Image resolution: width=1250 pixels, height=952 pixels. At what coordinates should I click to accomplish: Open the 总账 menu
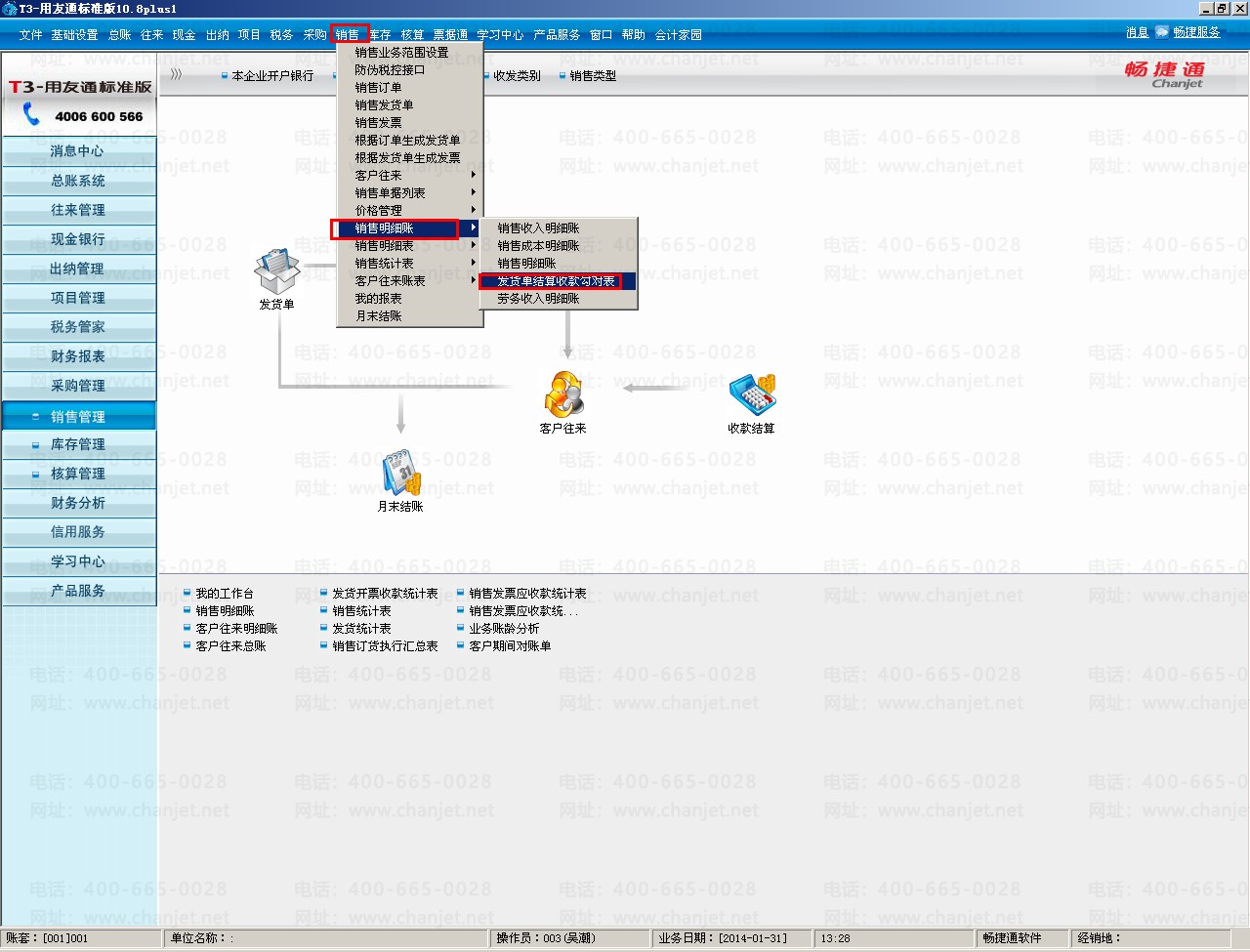120,35
